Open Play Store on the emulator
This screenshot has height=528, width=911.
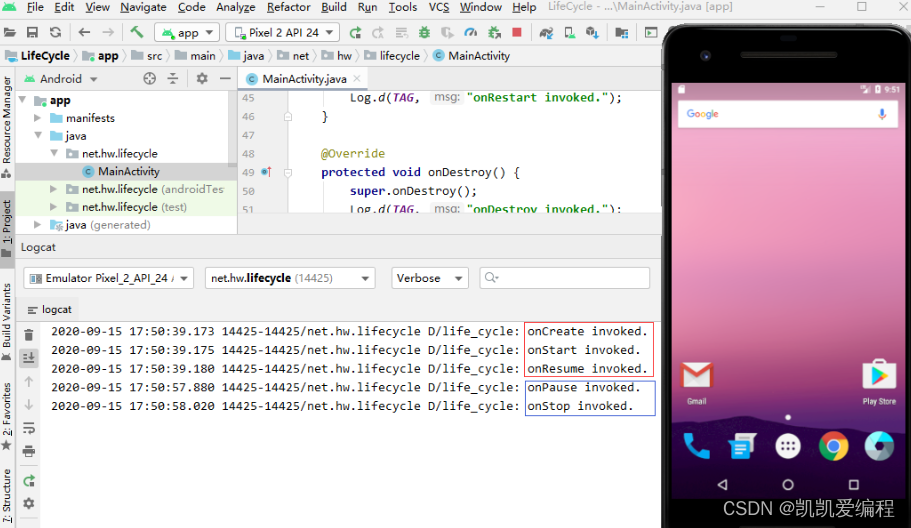879,382
